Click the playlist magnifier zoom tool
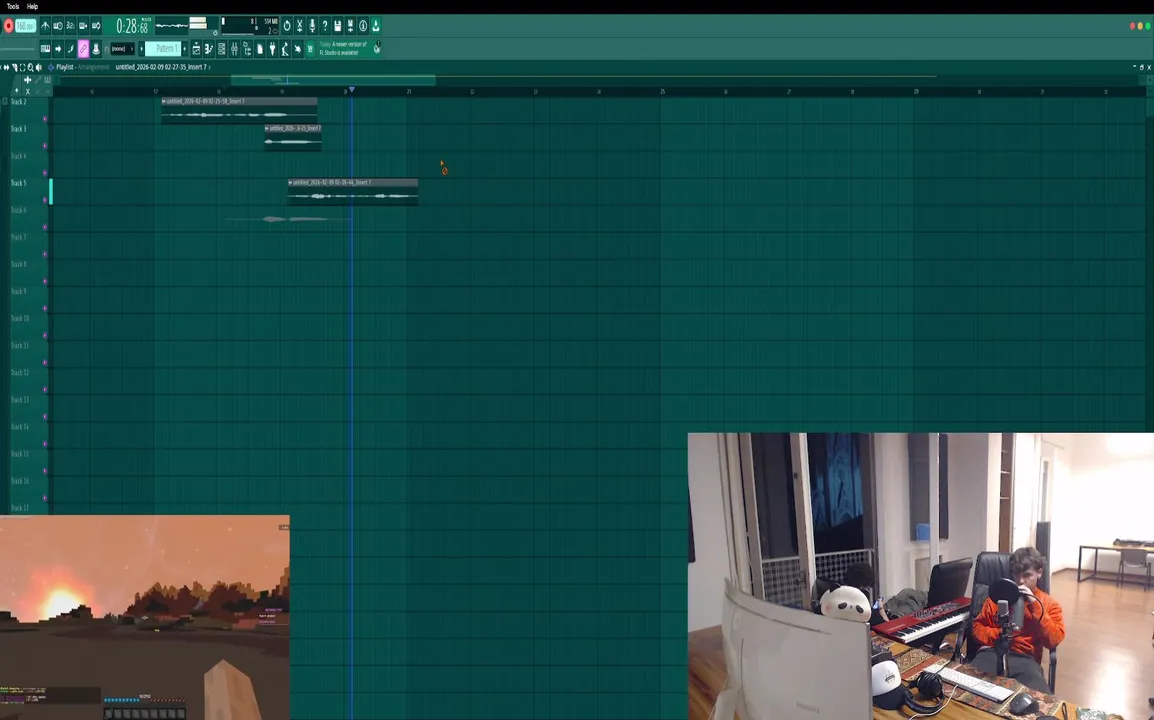The width and height of the screenshot is (1154, 720). click(x=30, y=67)
